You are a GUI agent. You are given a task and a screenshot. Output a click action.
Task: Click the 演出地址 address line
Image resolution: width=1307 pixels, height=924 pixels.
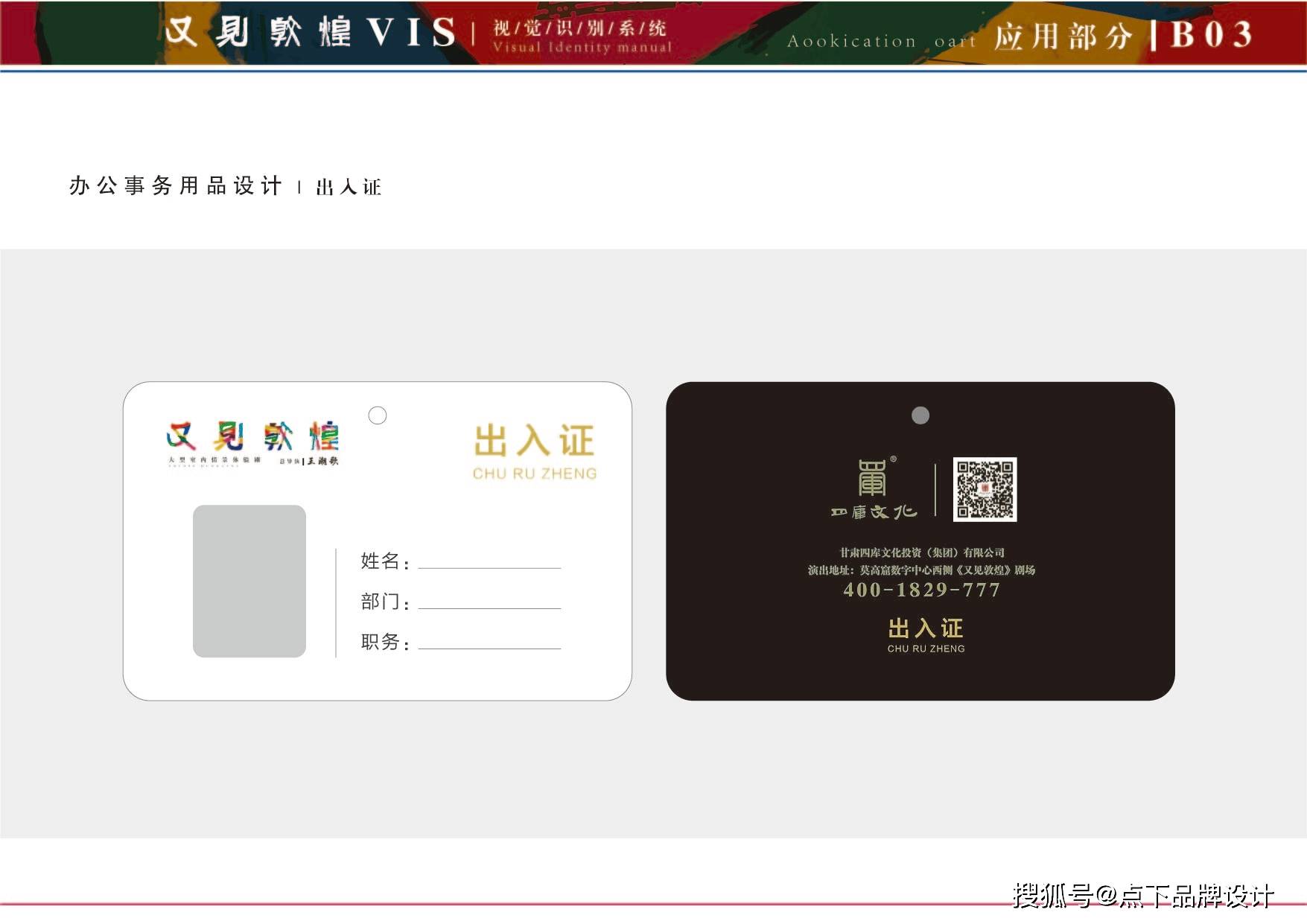tap(921, 570)
